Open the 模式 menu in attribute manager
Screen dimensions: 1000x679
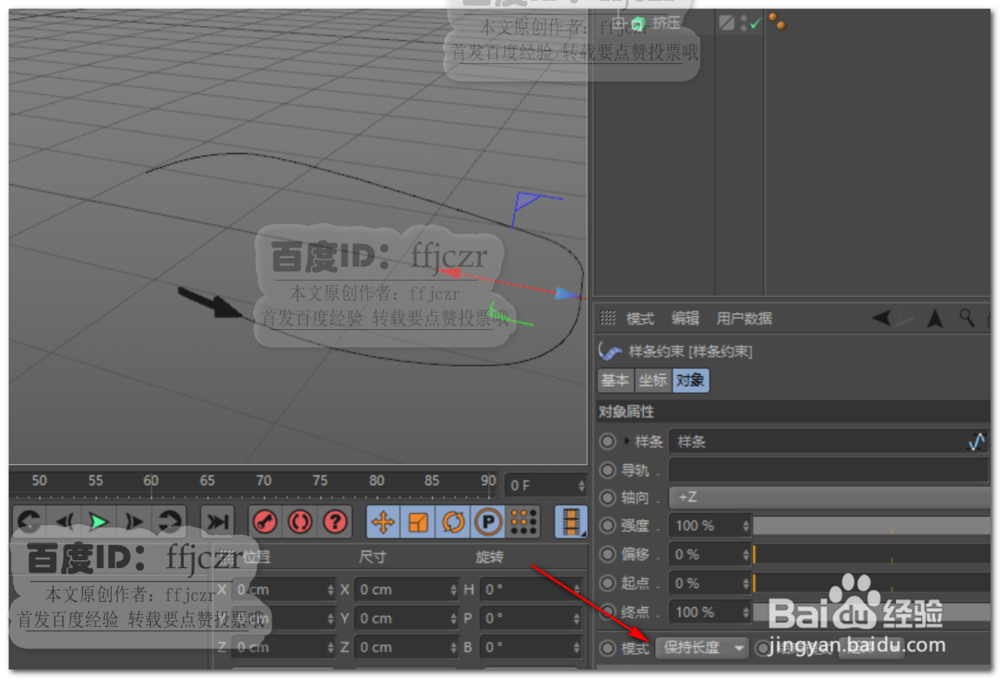tap(640, 318)
